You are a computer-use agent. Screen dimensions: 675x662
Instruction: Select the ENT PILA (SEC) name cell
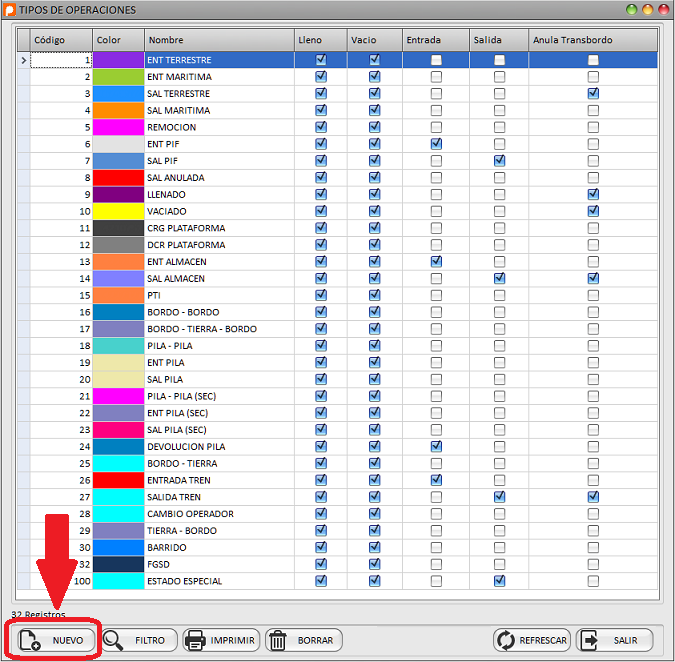click(220, 413)
